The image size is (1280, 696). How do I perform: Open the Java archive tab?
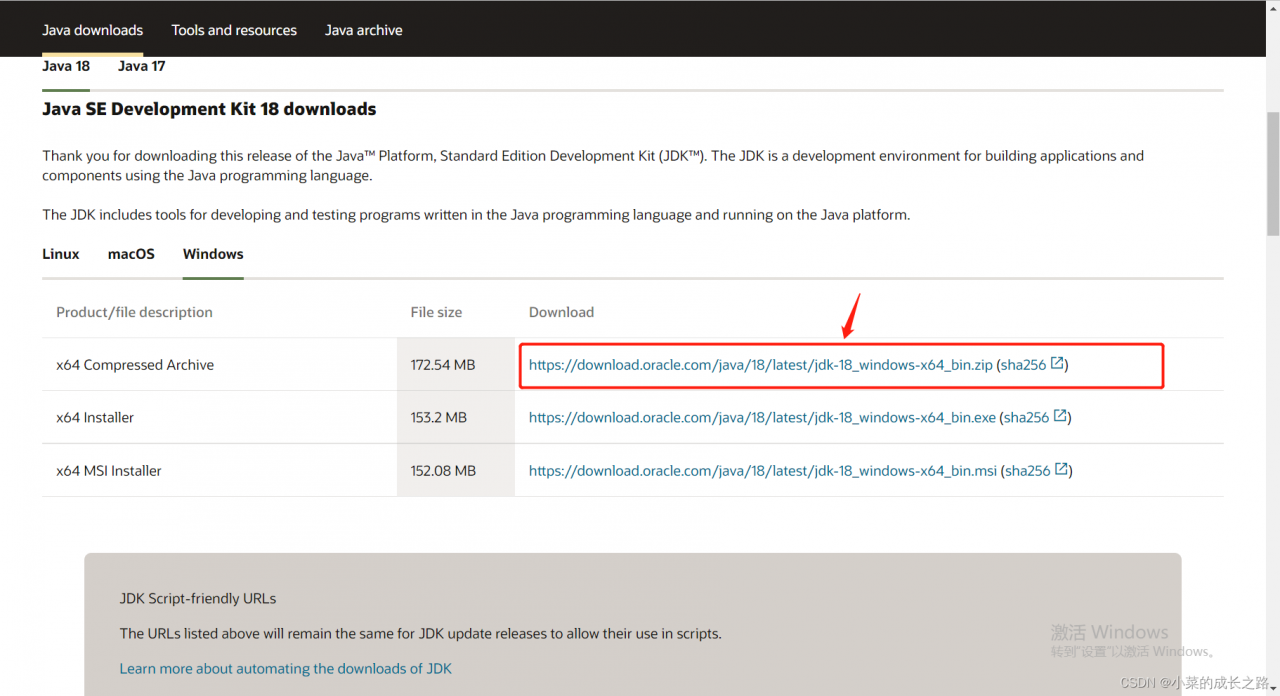click(x=364, y=30)
